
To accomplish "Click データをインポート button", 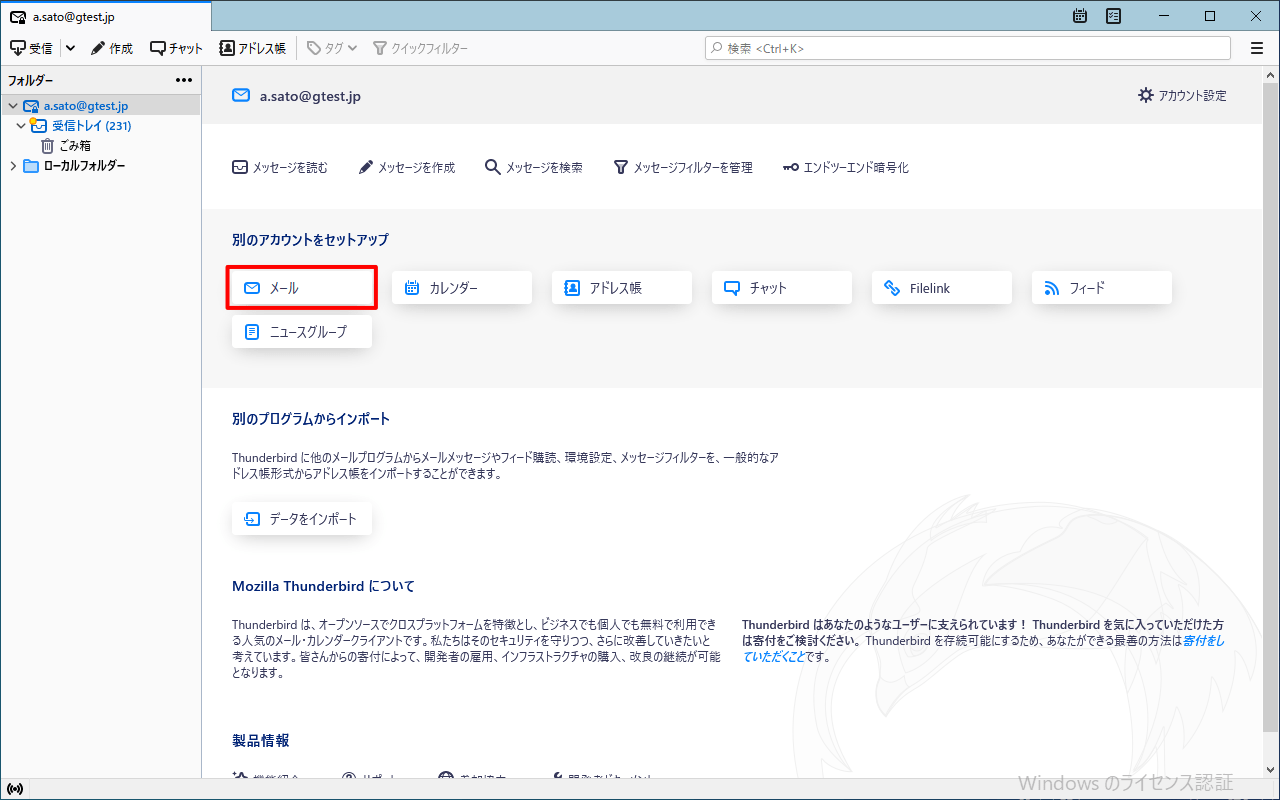I will (302, 519).
